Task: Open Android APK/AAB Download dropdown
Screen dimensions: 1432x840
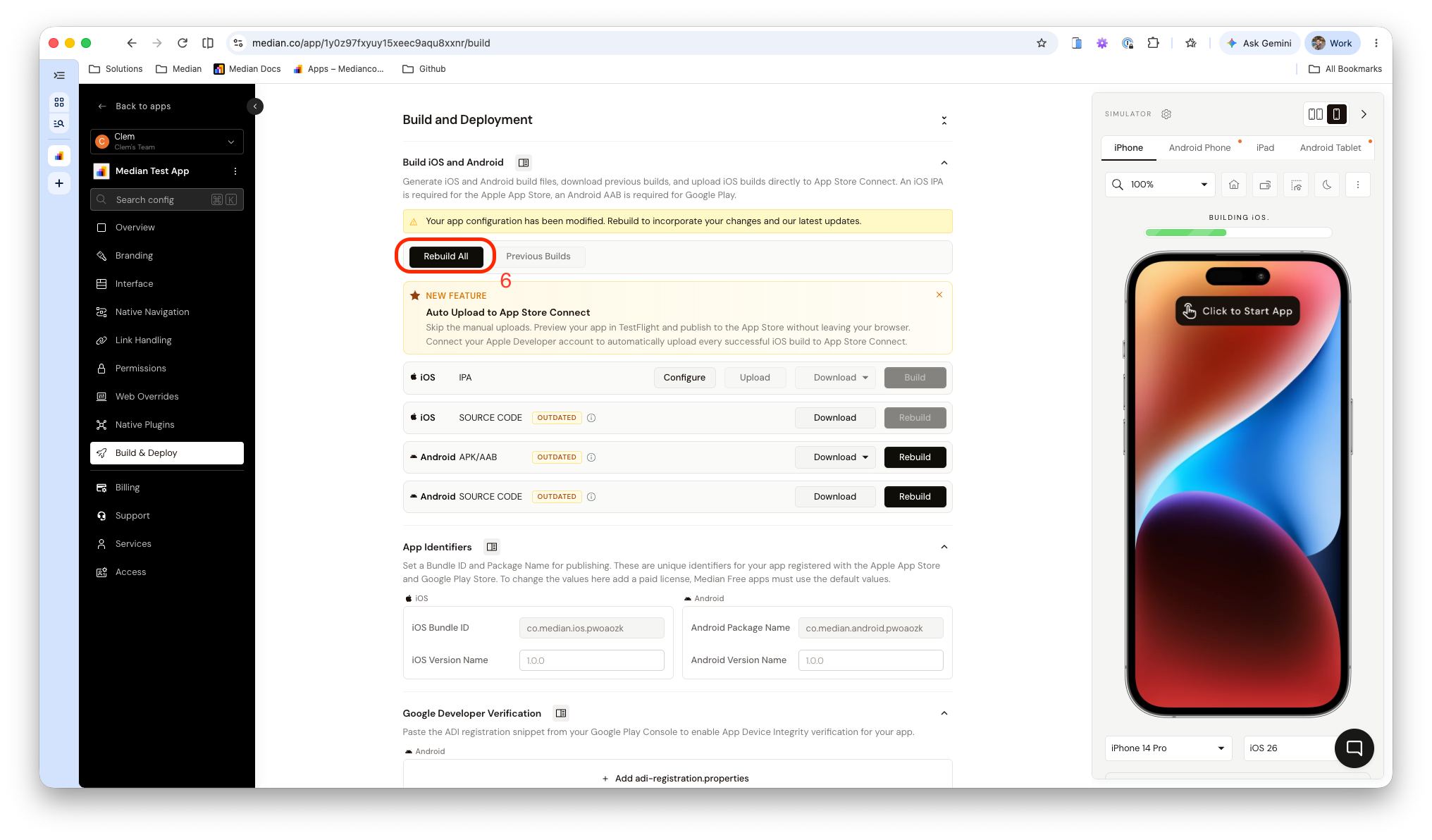Action: [835, 457]
